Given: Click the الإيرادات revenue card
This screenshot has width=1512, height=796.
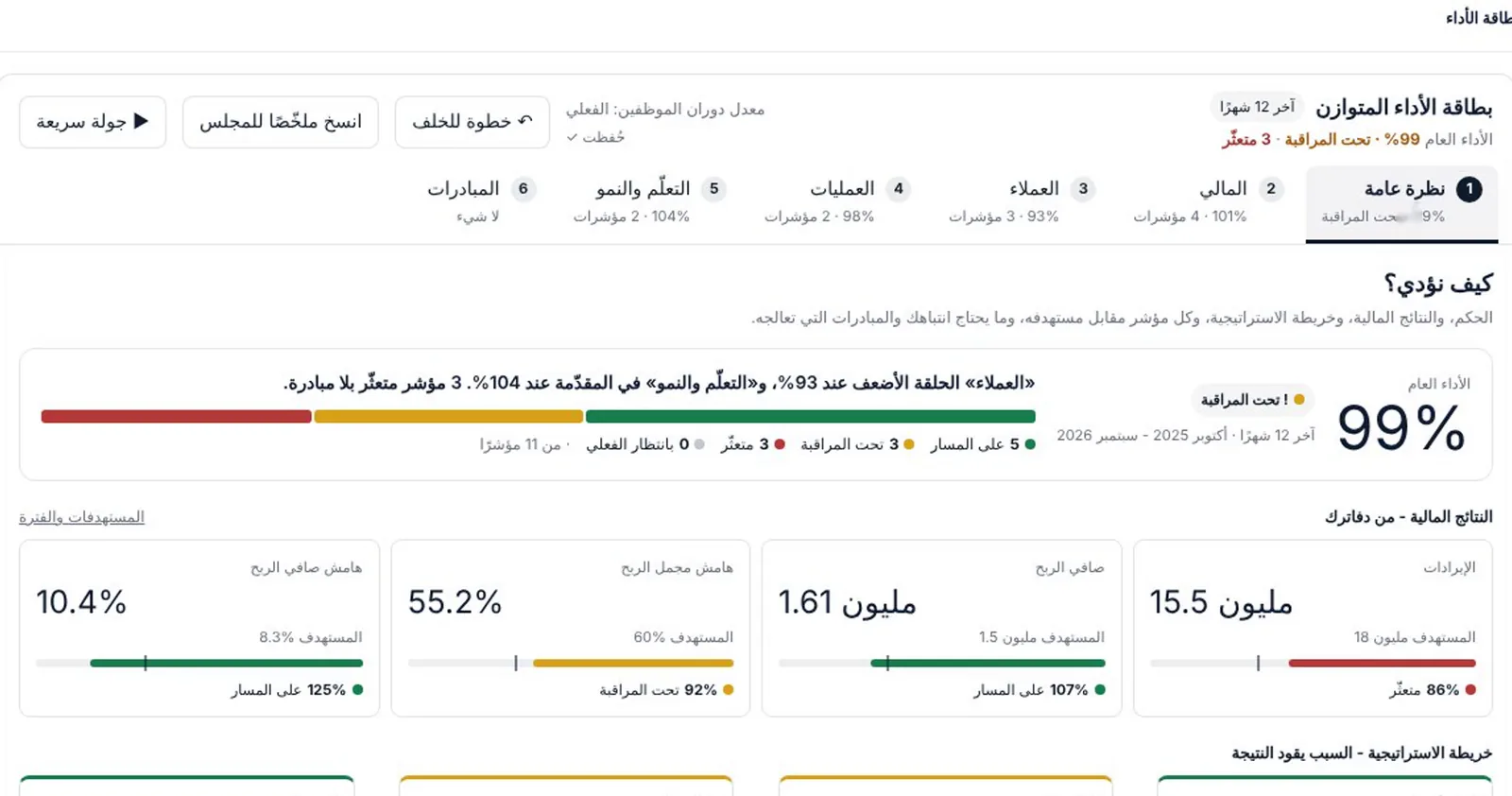Looking at the screenshot, I should (x=1313, y=628).
